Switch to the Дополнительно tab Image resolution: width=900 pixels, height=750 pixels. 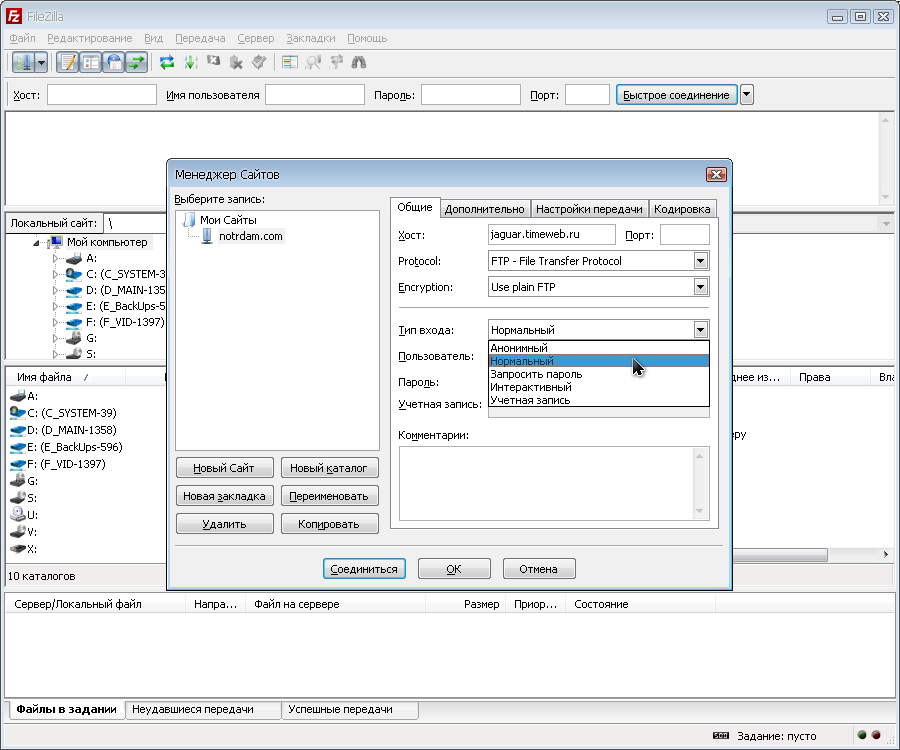pyautogui.click(x=484, y=209)
